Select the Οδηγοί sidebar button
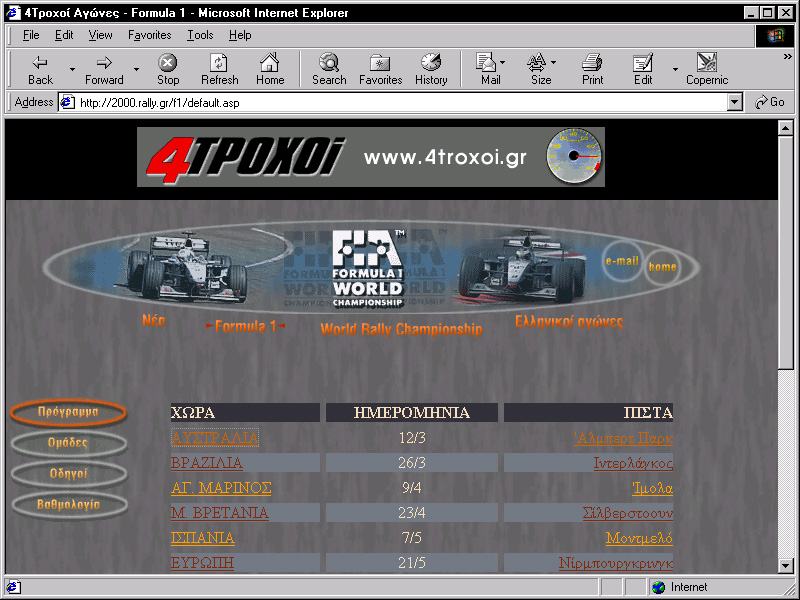 click(x=68, y=474)
